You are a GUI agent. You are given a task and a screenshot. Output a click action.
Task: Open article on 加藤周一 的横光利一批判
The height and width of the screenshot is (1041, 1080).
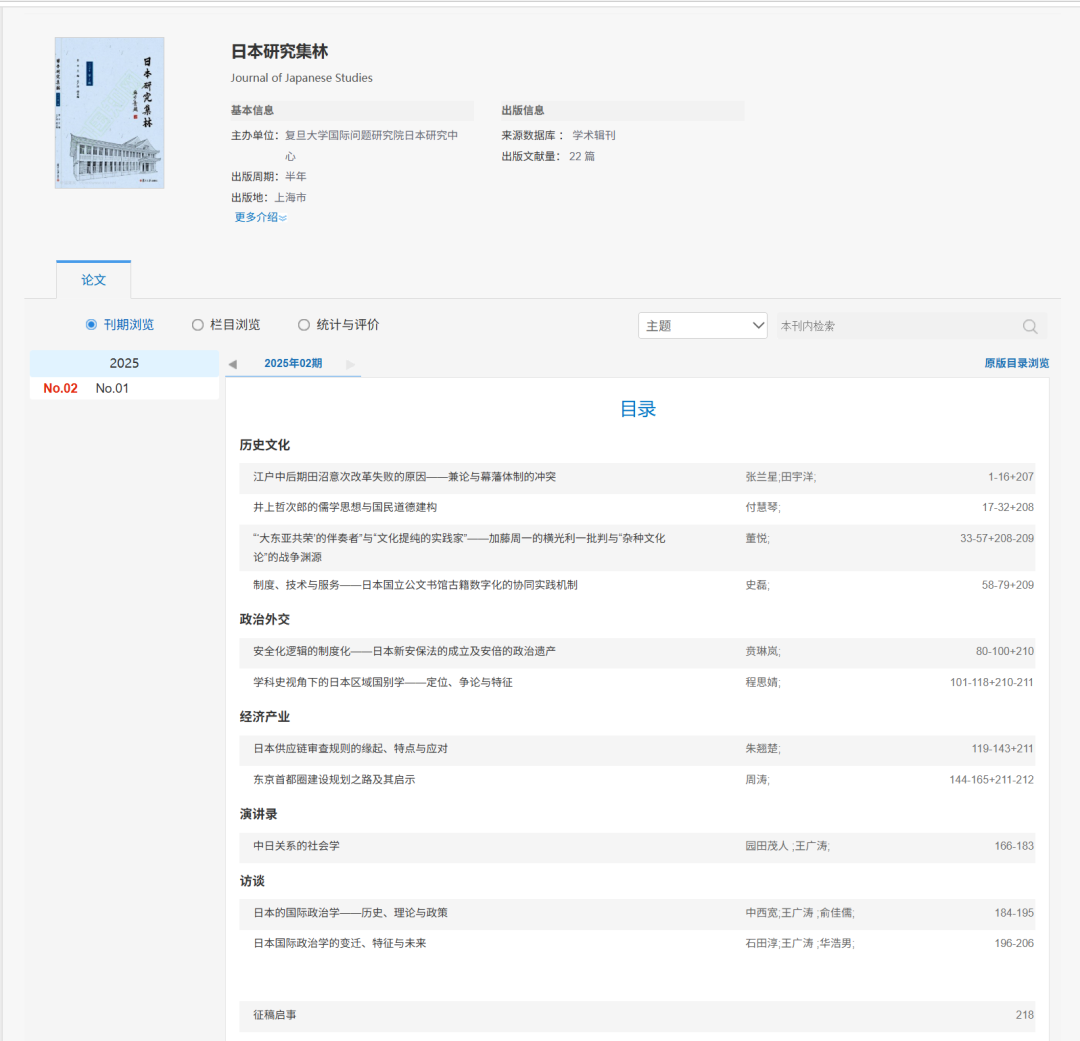(459, 548)
